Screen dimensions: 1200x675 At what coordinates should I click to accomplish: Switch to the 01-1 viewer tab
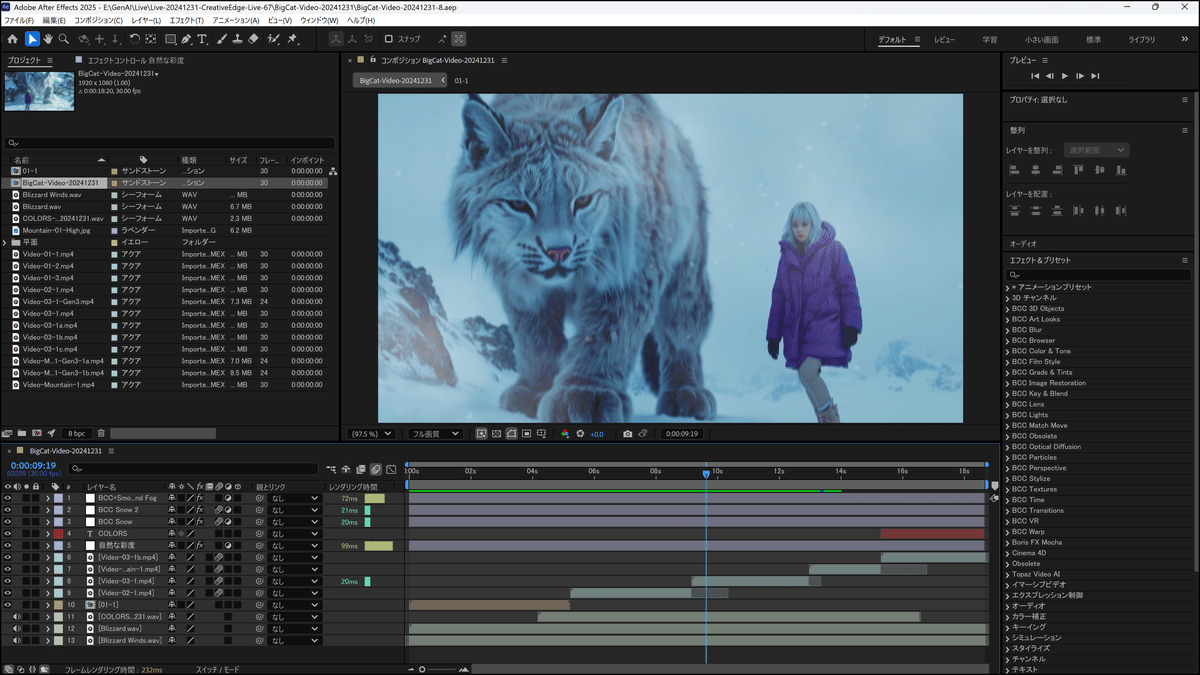462,80
